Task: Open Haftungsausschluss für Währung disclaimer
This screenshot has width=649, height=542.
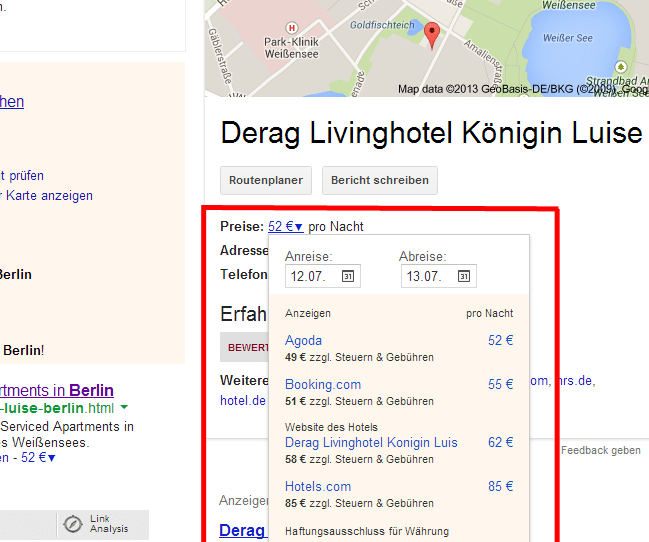Action: (x=367, y=531)
